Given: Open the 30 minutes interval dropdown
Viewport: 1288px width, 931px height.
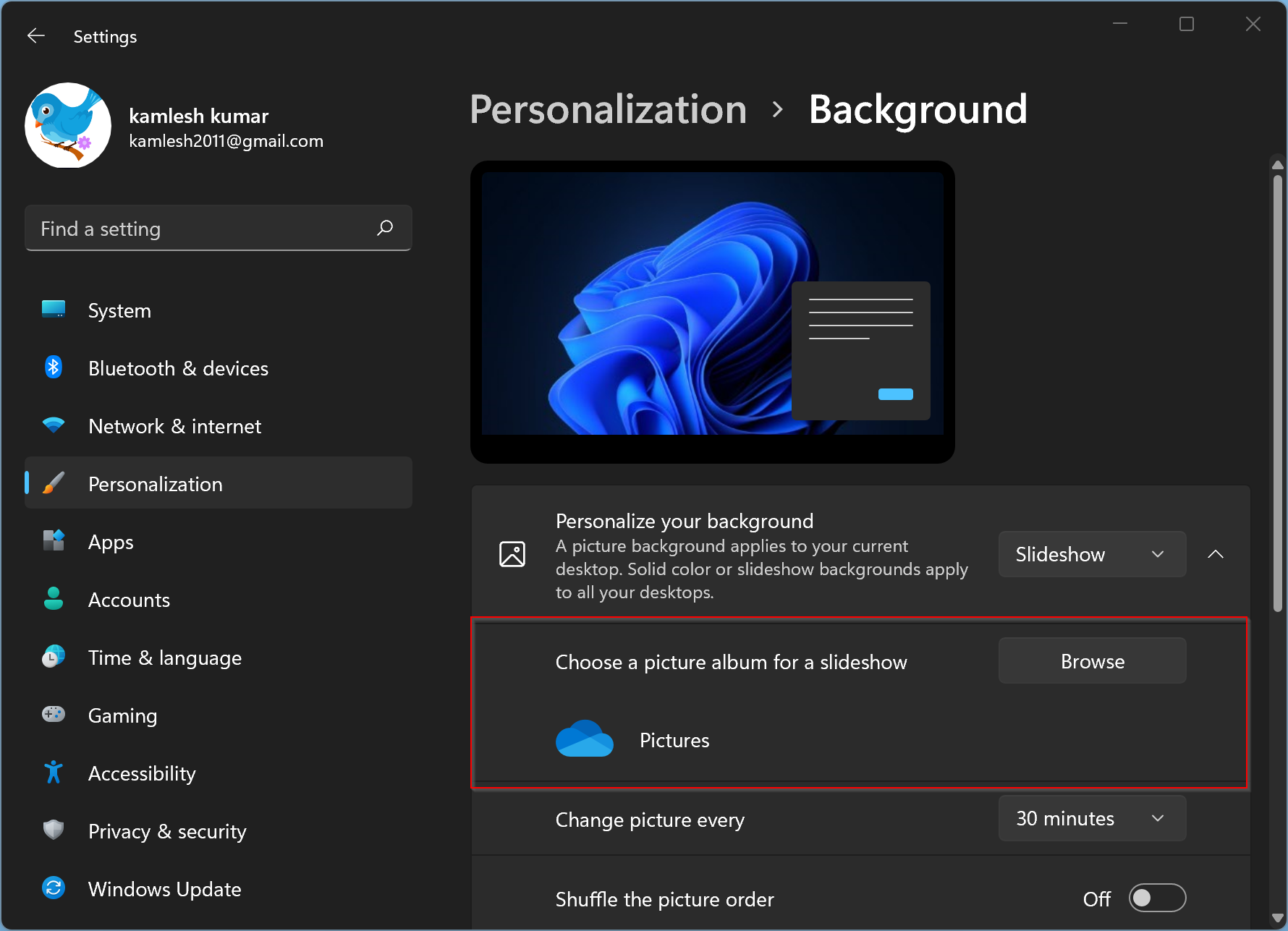Looking at the screenshot, I should pos(1092,818).
